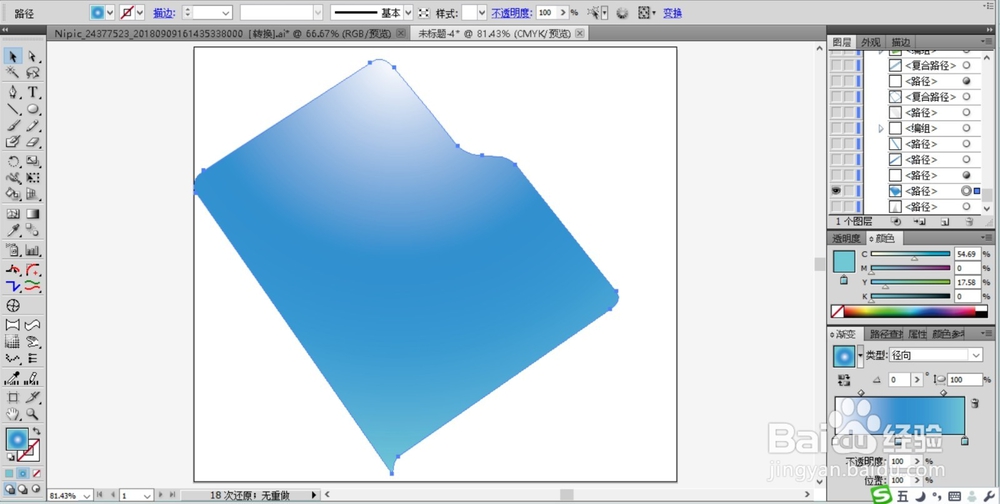Select the Gradient tool
Screen dimensions: 1000x504
tap(33, 214)
